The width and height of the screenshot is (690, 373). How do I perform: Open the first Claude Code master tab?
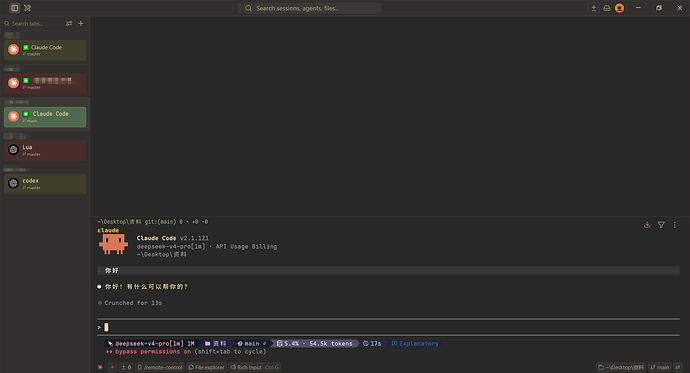click(45, 50)
